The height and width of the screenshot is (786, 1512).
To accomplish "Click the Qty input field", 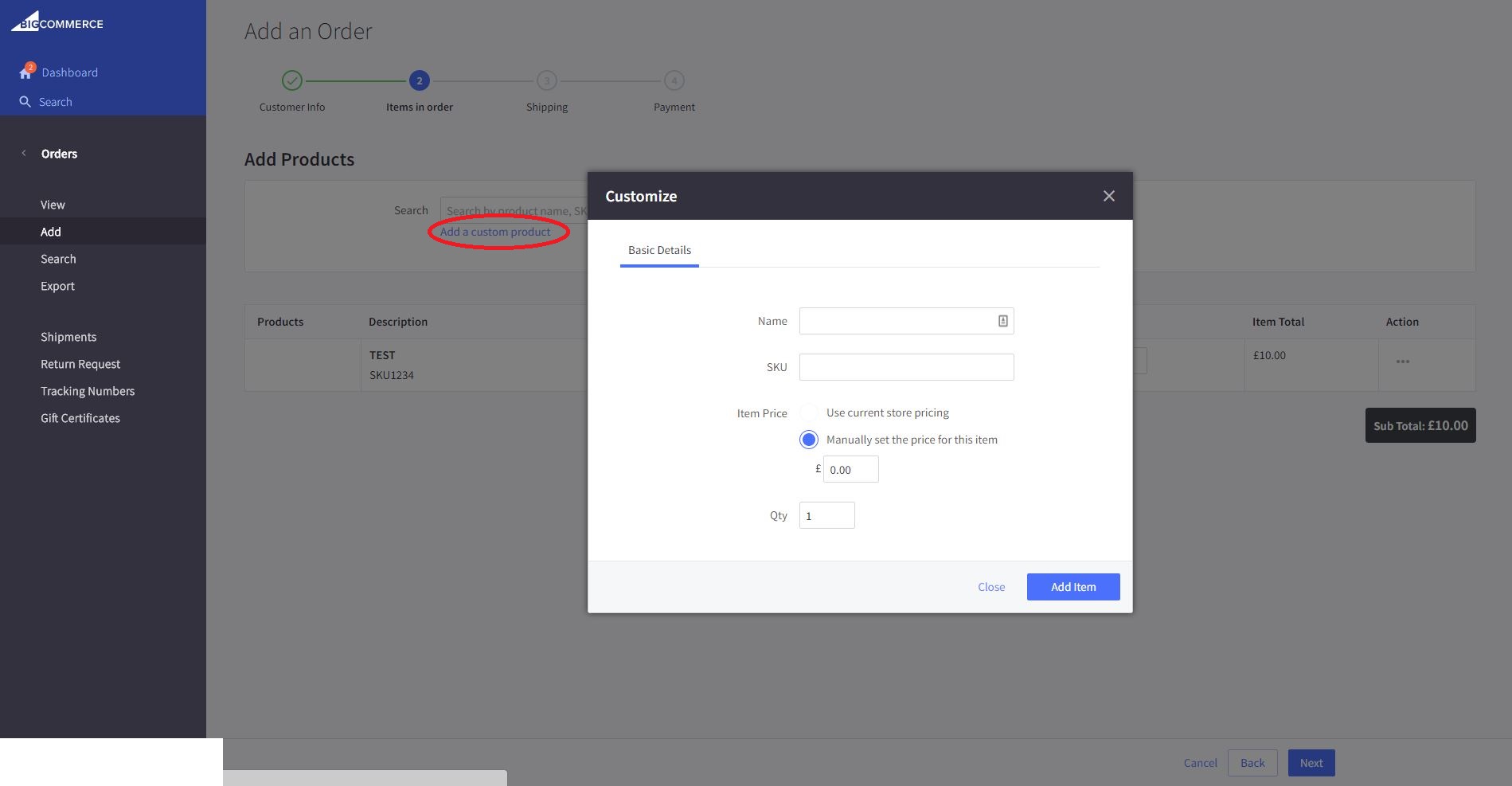I will point(826,515).
